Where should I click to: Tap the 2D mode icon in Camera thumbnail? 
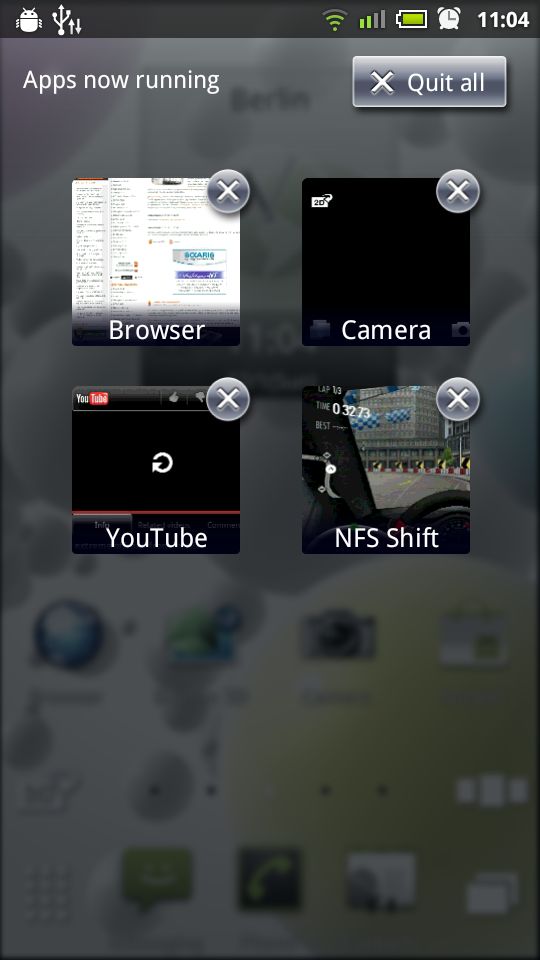coord(322,200)
